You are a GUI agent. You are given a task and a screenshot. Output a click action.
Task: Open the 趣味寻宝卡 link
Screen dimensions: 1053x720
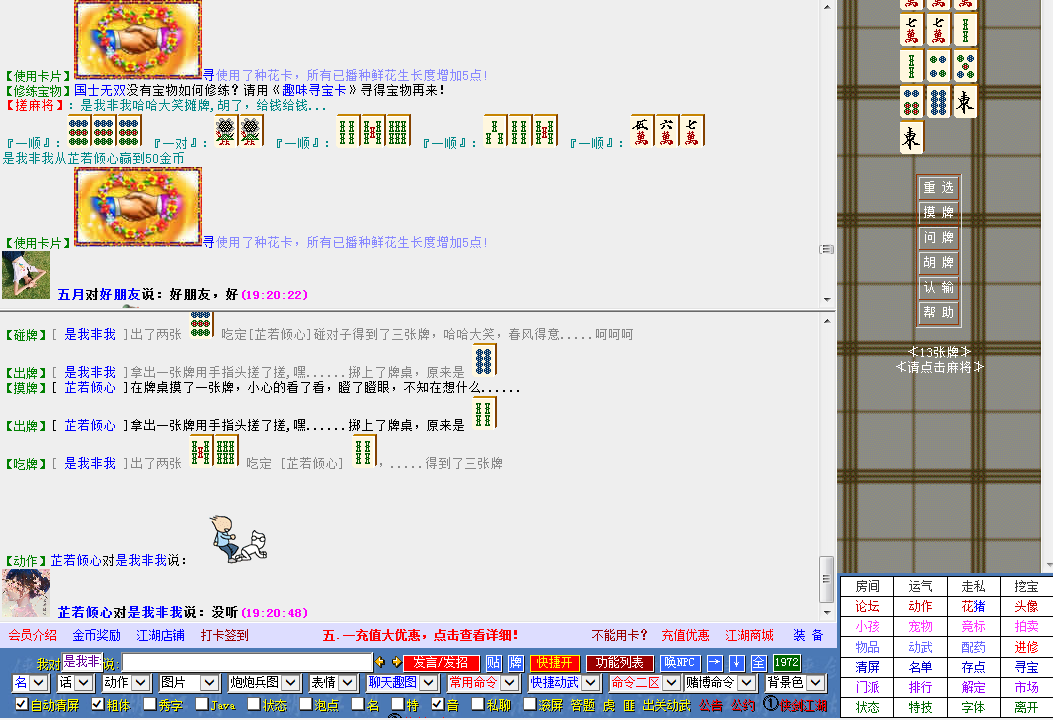pos(314,90)
